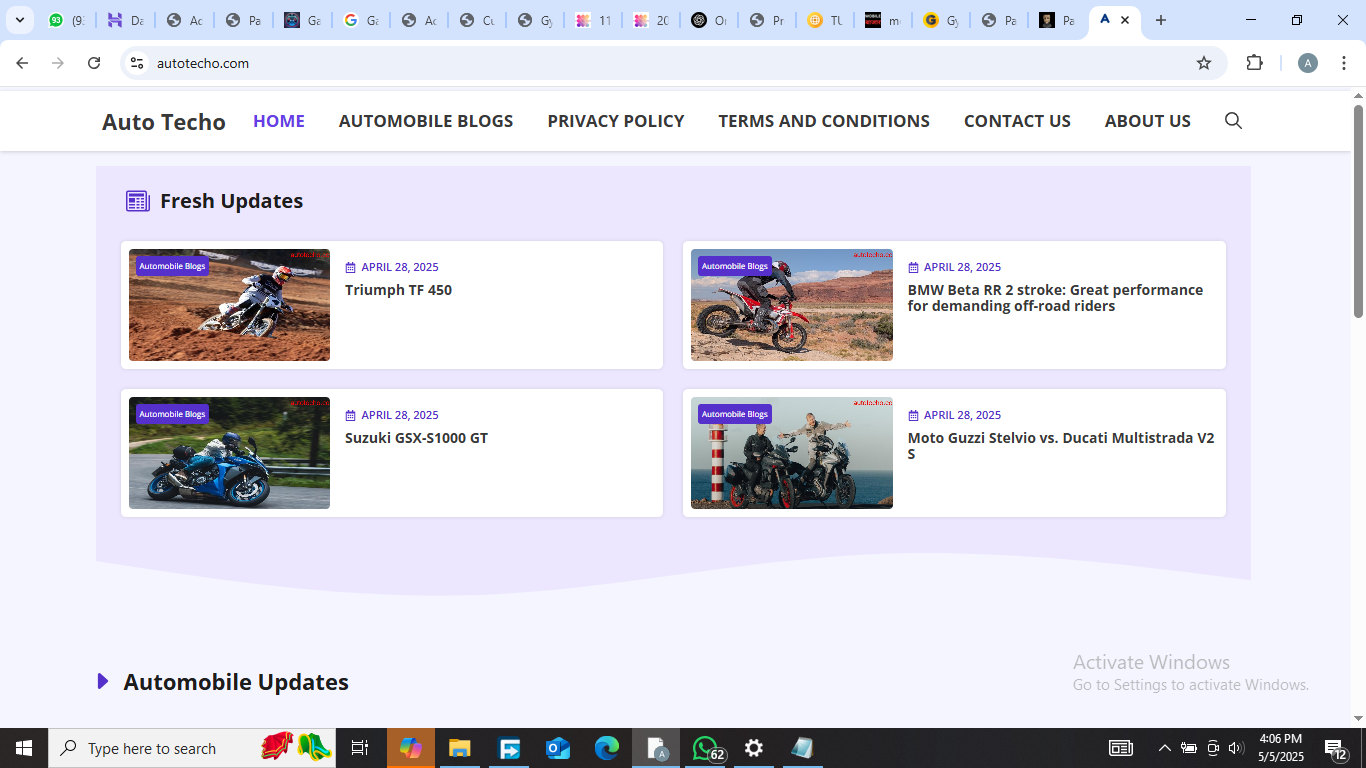Open the battery status tray icon
Screen dimensions: 1366x768
(x=1189, y=748)
